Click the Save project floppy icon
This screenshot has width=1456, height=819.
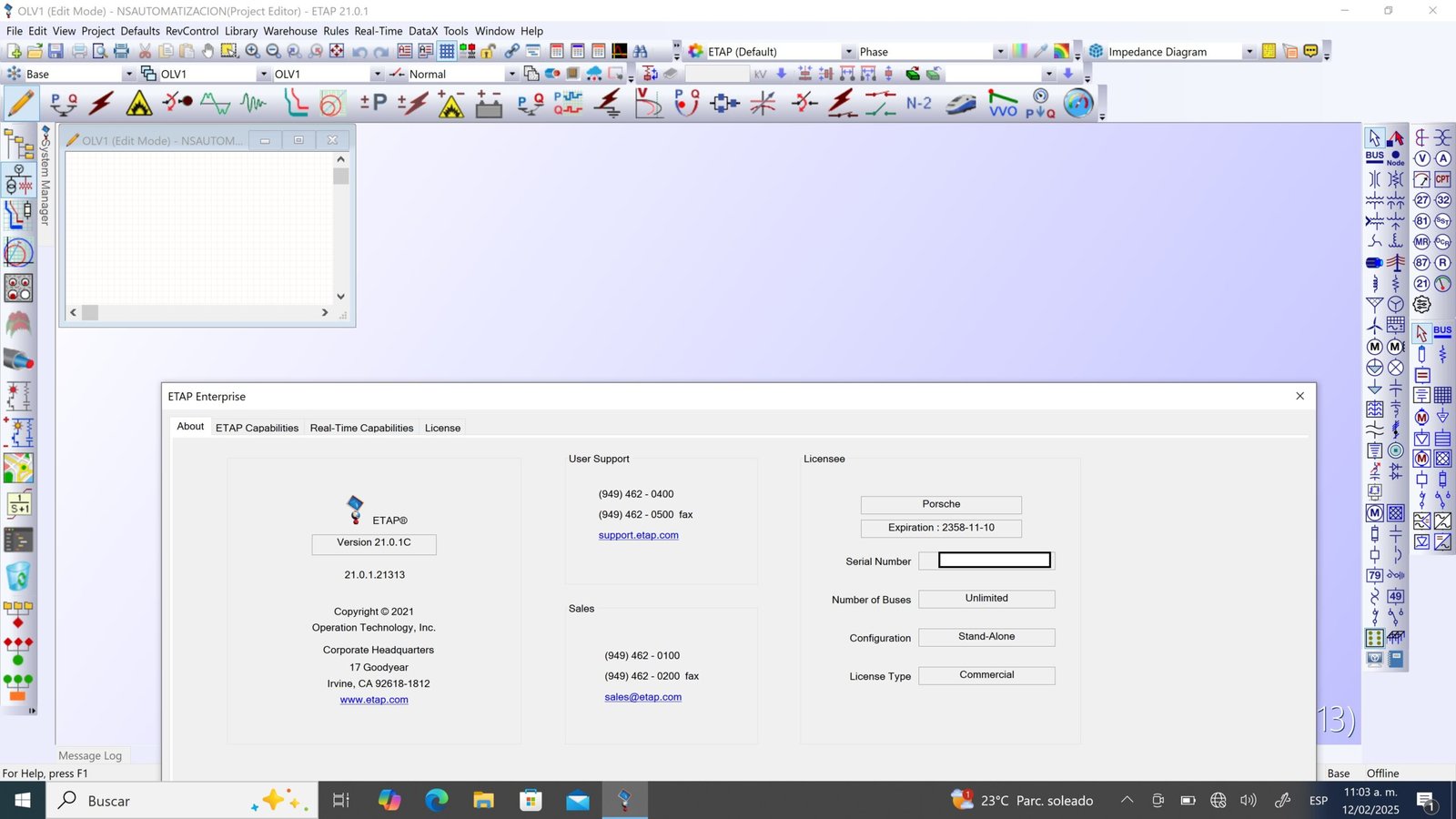coord(56,51)
